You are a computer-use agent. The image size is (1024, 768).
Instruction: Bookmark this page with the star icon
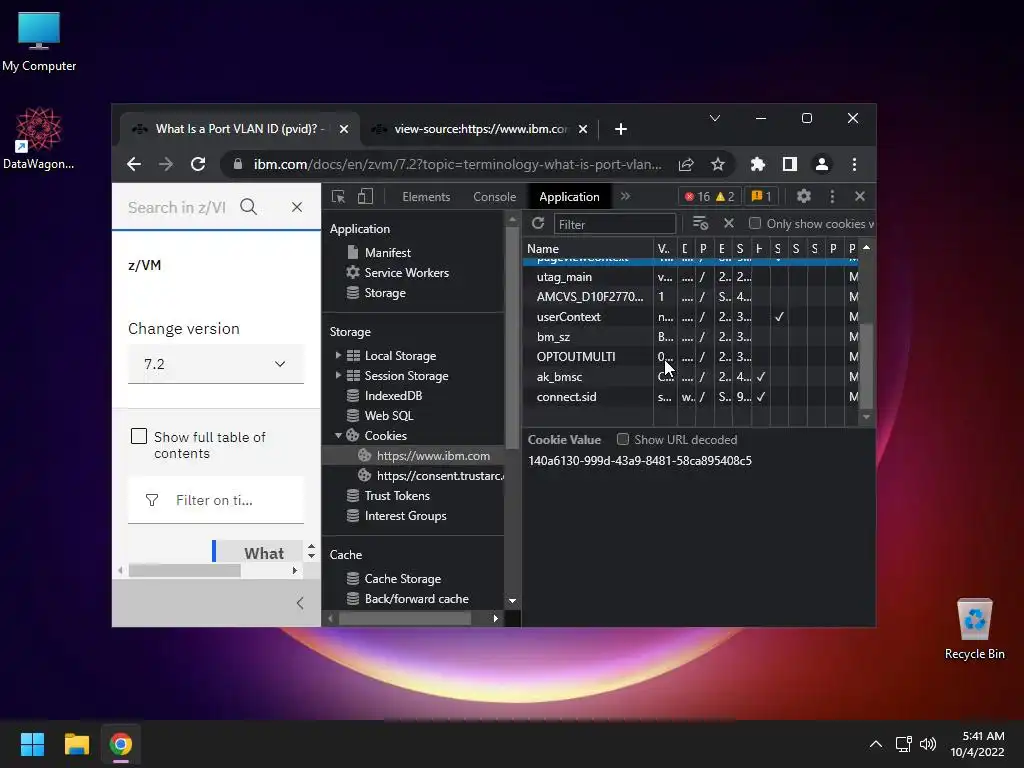click(718, 165)
